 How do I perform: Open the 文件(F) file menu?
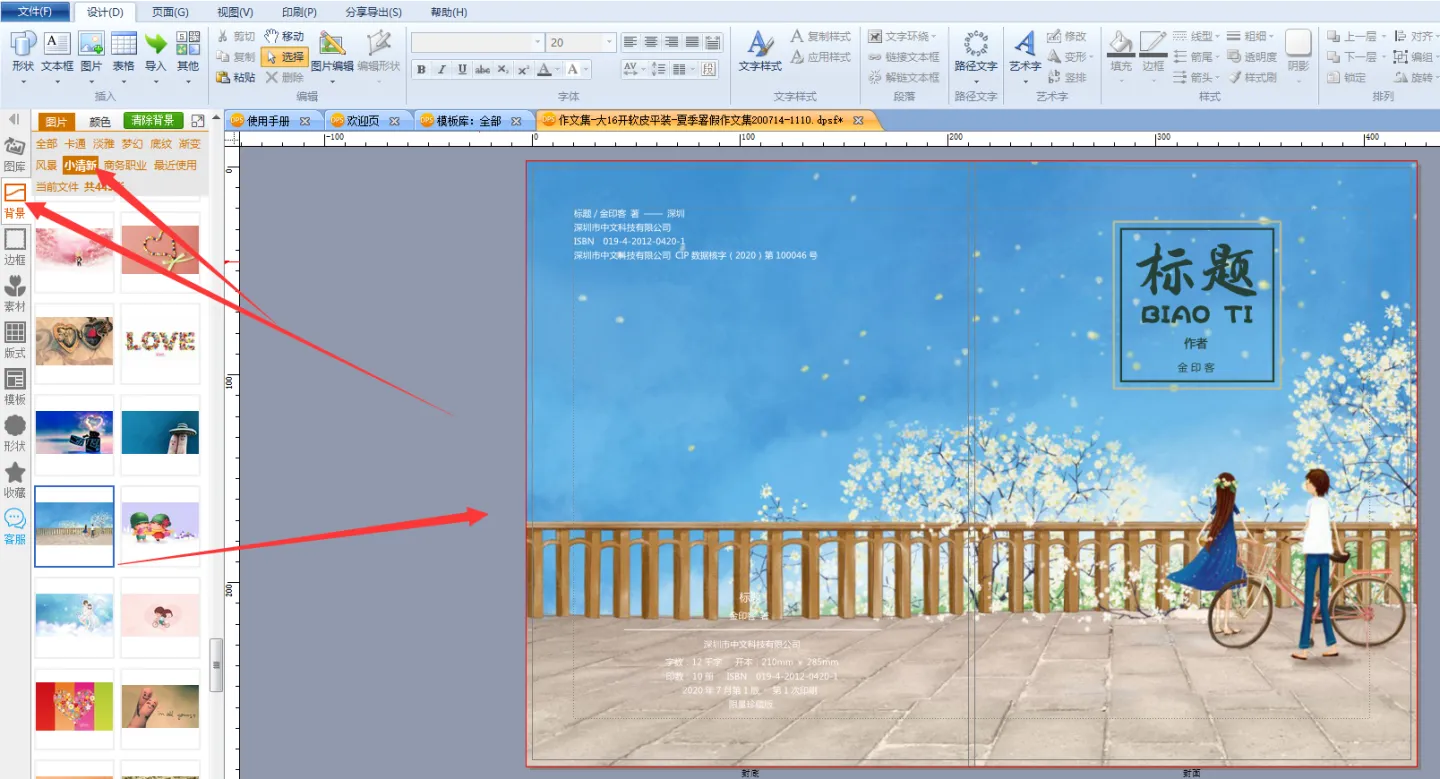[x=35, y=12]
